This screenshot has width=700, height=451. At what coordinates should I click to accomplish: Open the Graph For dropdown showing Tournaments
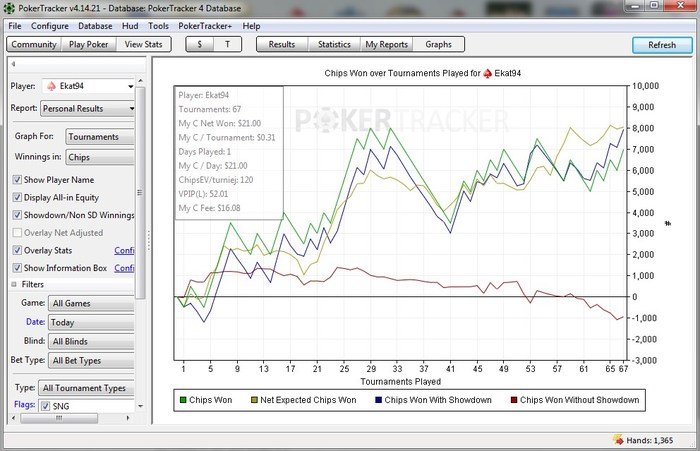pyautogui.click(x=100, y=137)
